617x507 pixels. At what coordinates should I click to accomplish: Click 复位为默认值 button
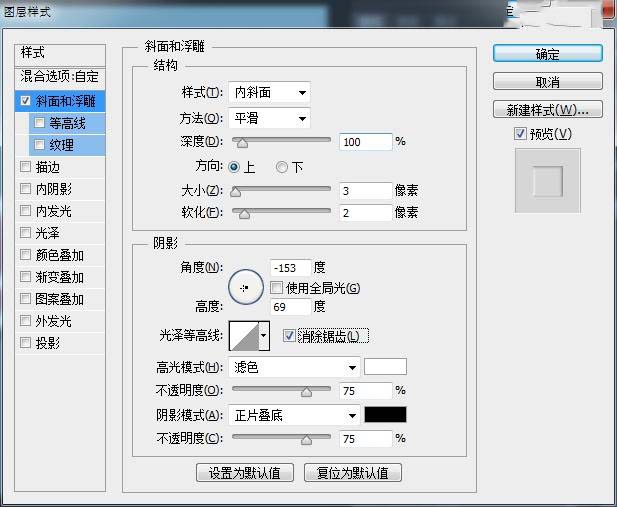(x=353, y=473)
